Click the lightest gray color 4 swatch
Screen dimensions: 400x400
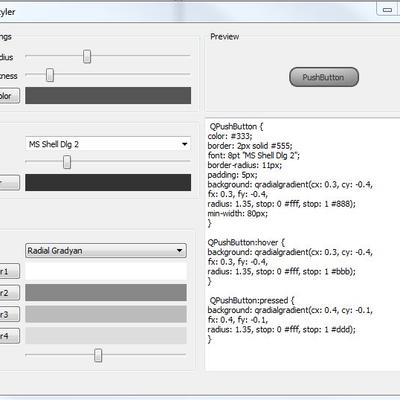point(106,335)
